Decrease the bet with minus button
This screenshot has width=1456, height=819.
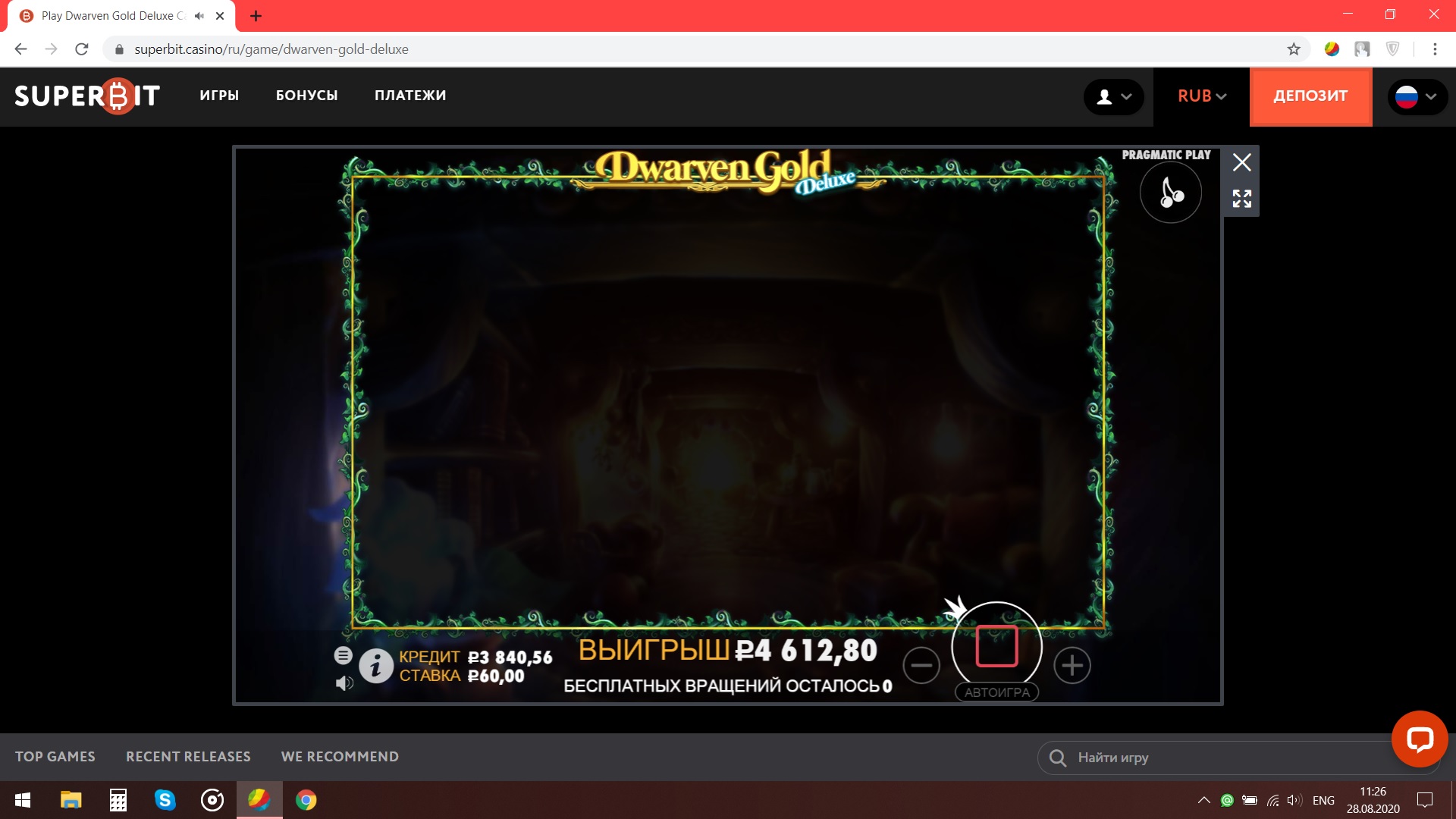[x=921, y=666]
